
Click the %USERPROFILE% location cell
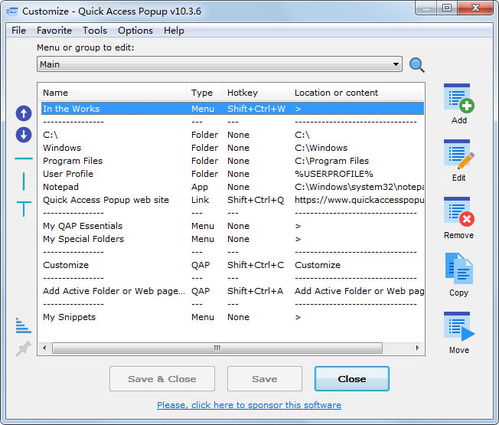[334, 174]
